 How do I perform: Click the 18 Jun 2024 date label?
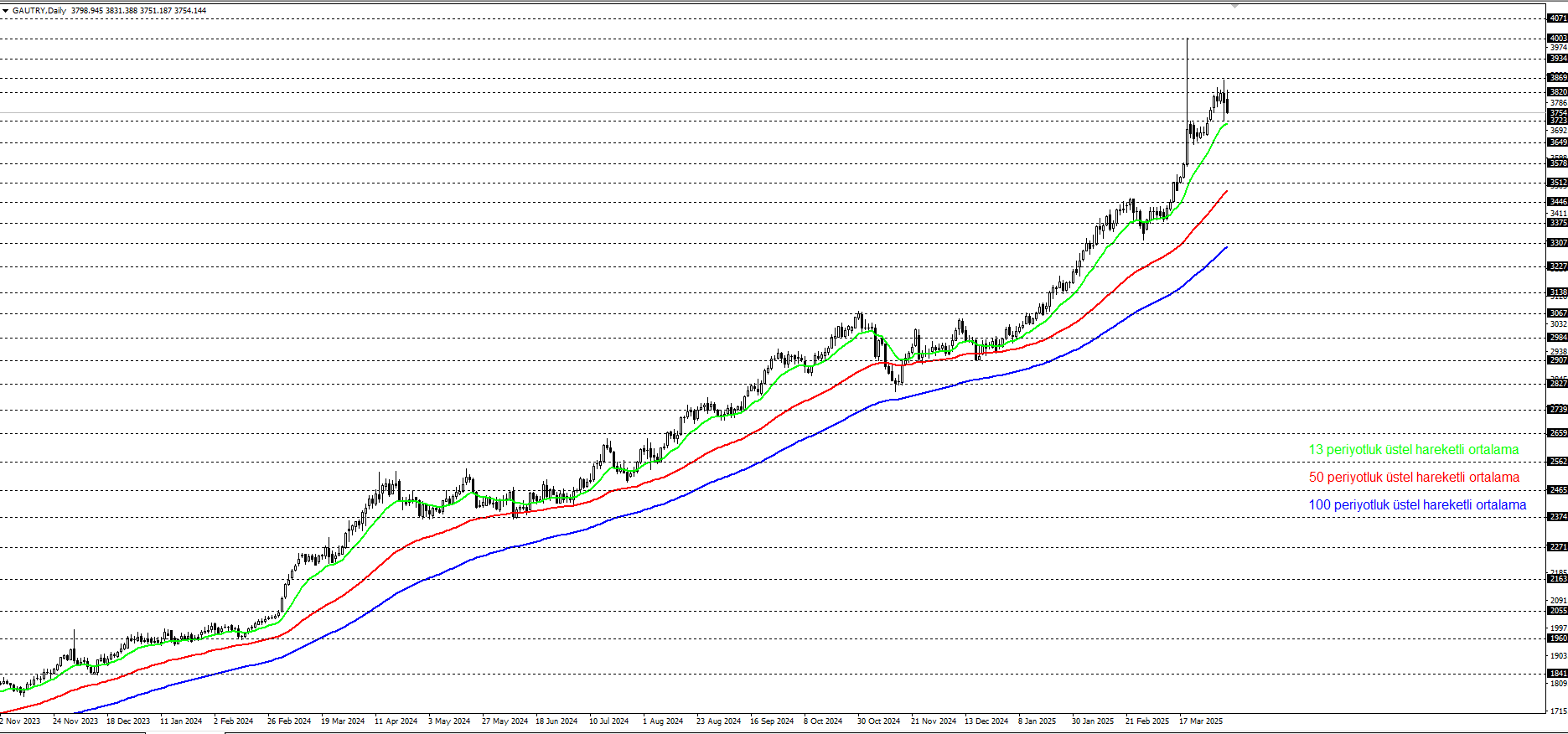(x=556, y=721)
